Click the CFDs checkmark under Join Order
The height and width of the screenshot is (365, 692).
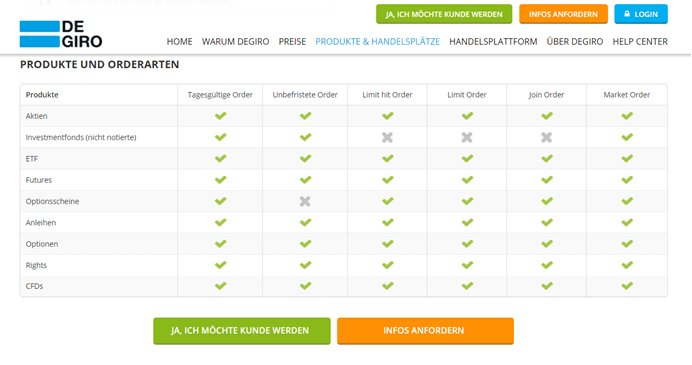[547, 286]
